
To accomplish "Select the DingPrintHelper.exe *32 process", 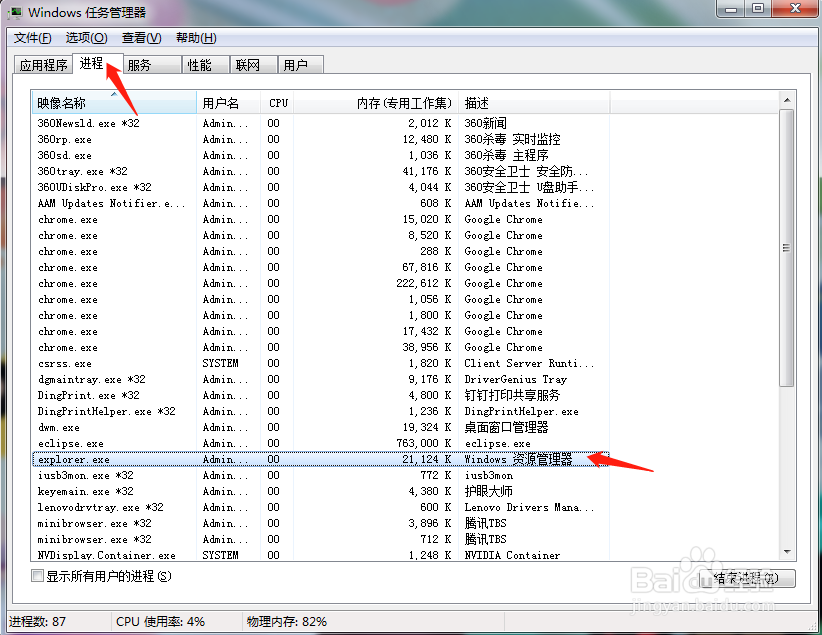I will point(321,411).
